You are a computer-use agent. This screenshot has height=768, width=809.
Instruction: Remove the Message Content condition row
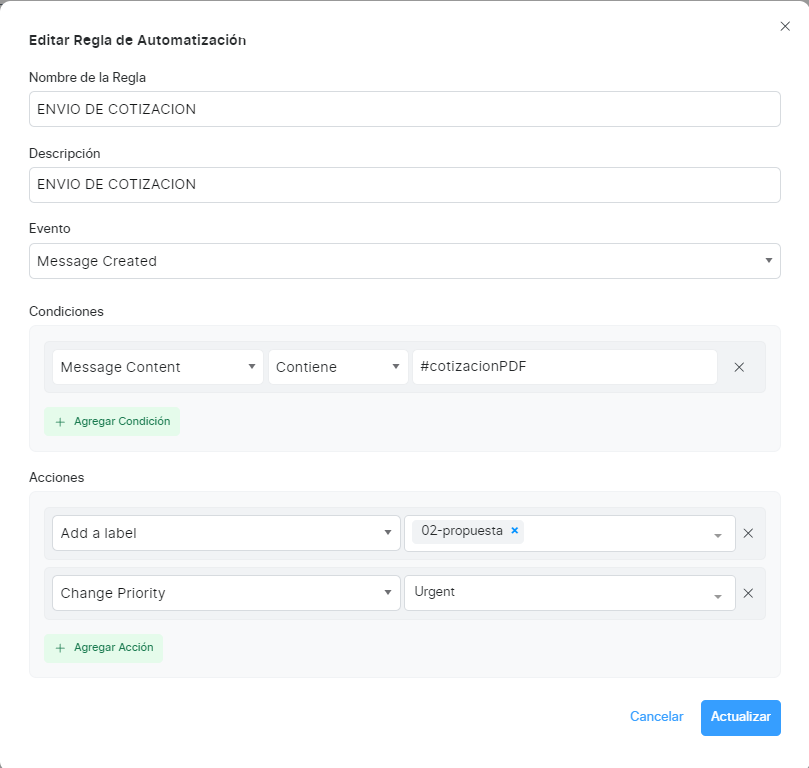[x=739, y=367]
